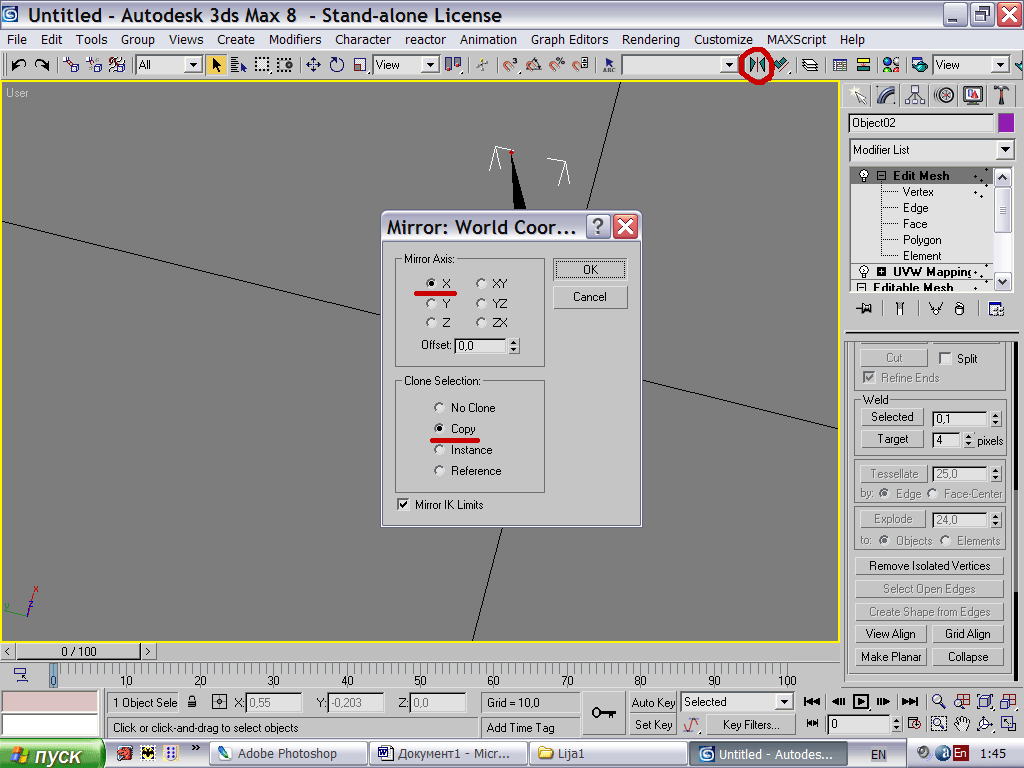Click the Arc Rotate viewport icon
1024x768 pixels.
point(985,724)
